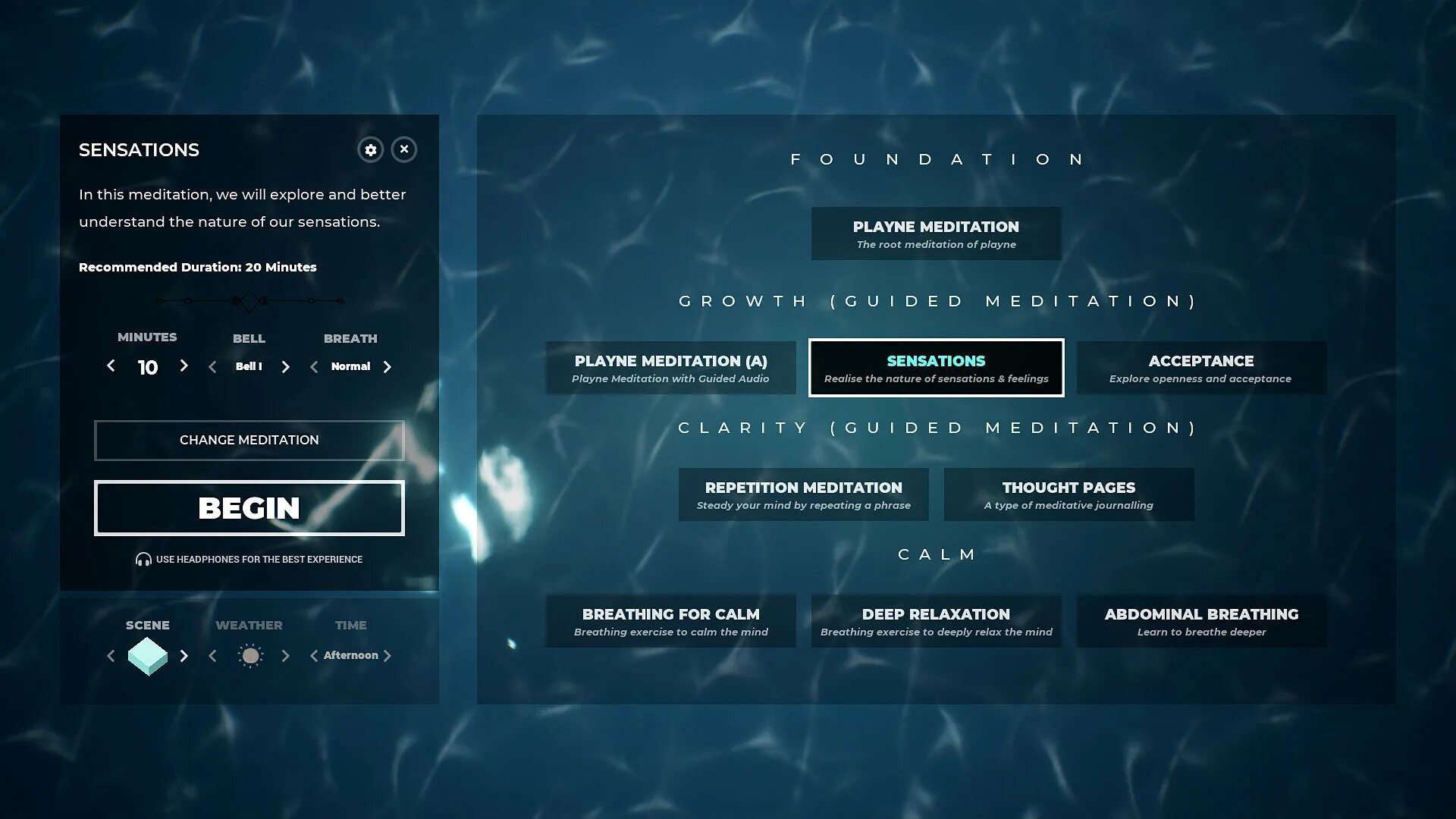1456x819 pixels.
Task: Select the Sensations meditation tile
Action: (x=936, y=367)
